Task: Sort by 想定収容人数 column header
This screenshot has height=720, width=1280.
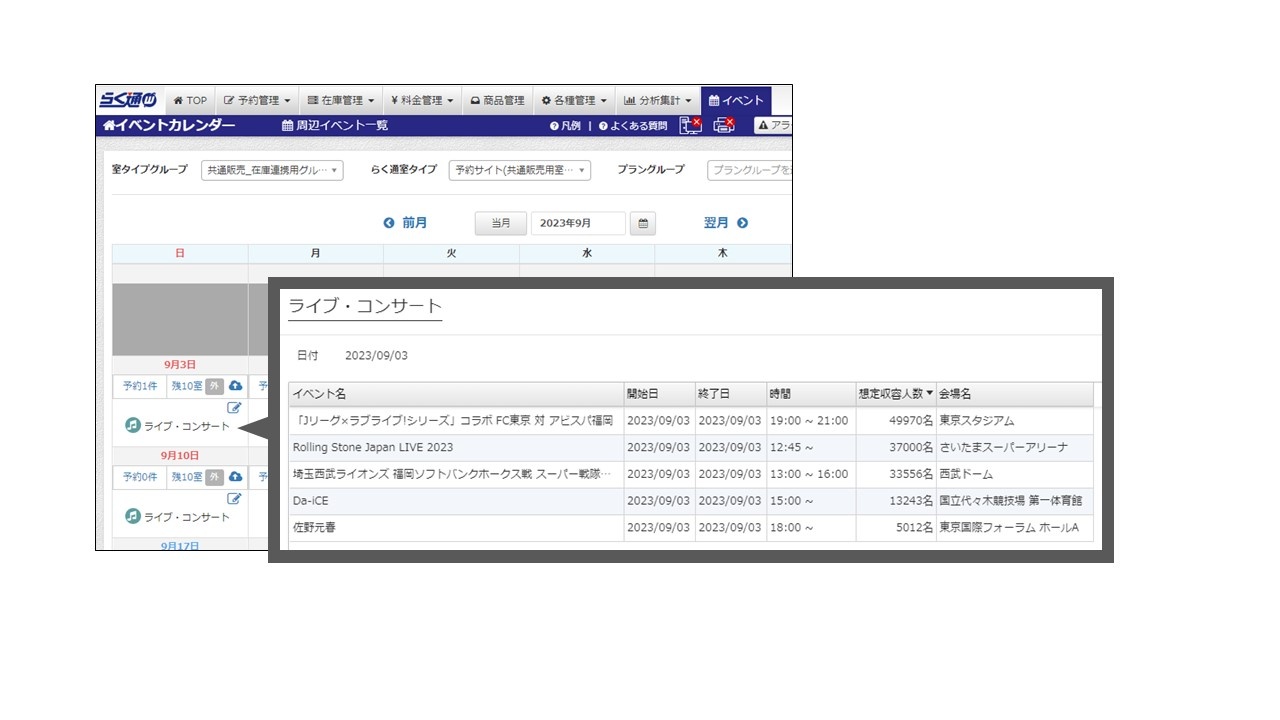Action: tap(895, 394)
